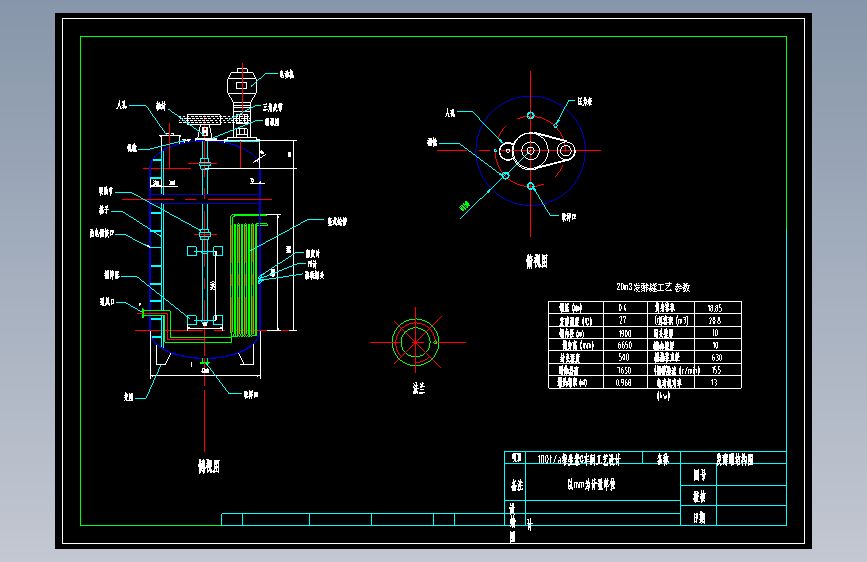Select the table cell with value 13
The image size is (867, 562).
point(718,382)
